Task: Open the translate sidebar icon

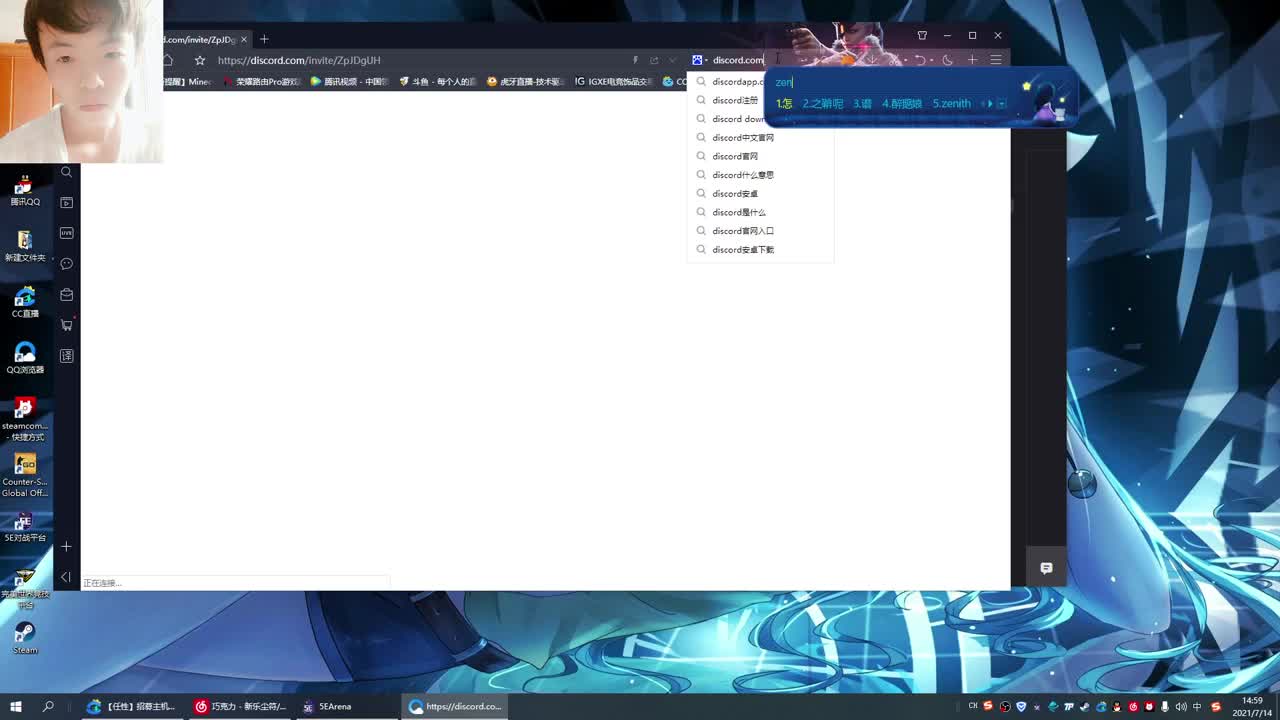Action: point(66,356)
